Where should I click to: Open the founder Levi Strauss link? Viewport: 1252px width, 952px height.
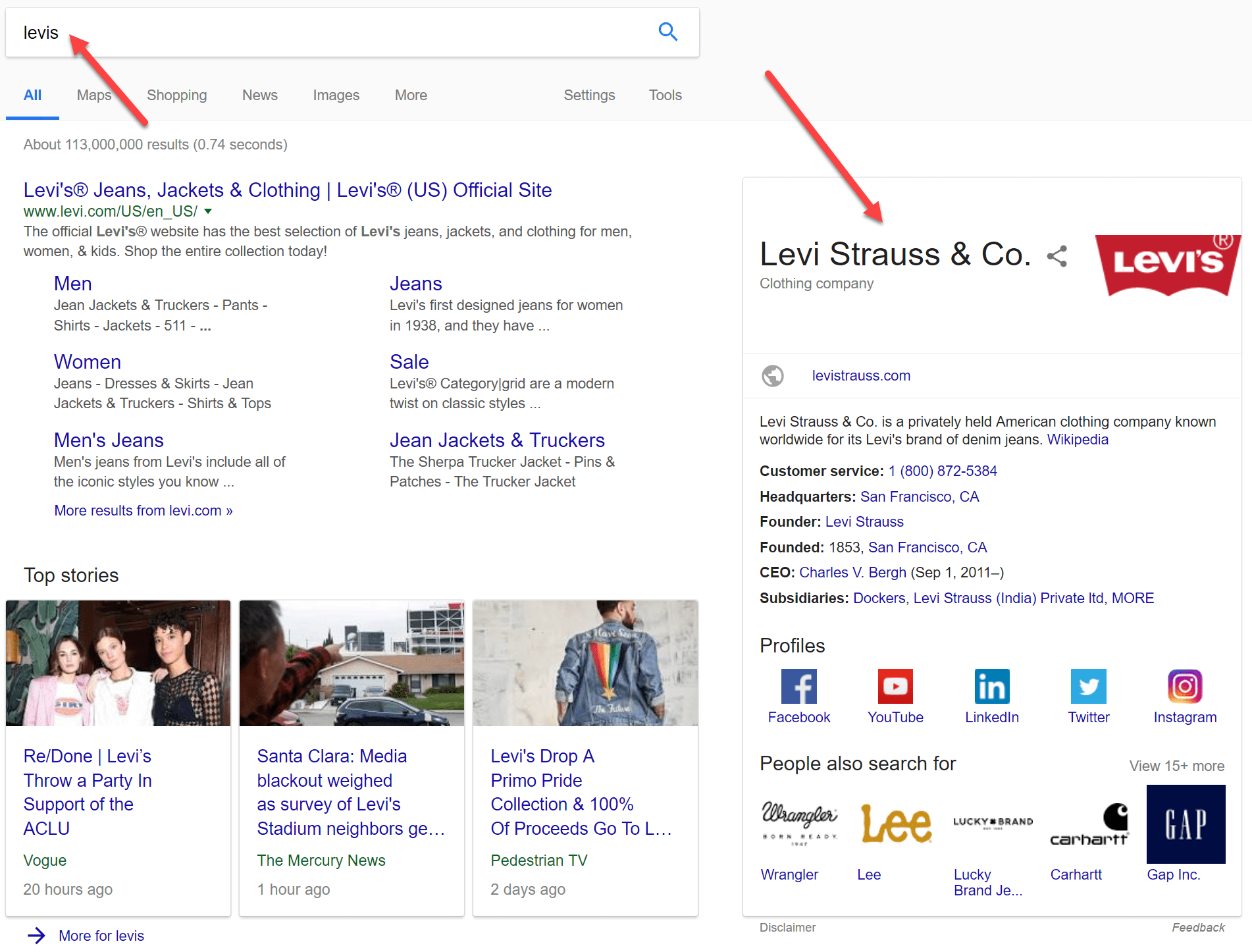tap(864, 522)
